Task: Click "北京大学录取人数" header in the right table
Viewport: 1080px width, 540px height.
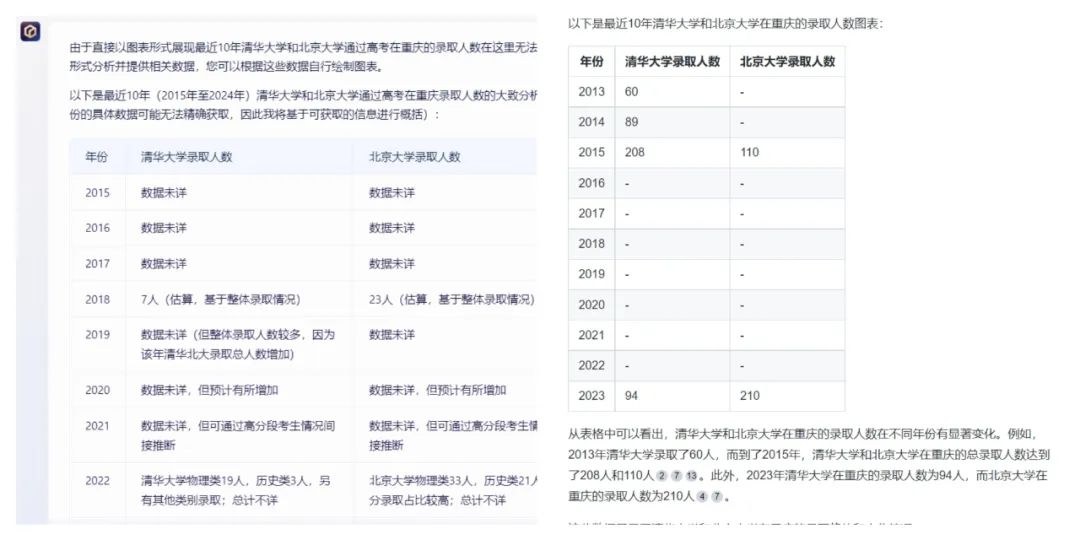Action: click(787, 61)
